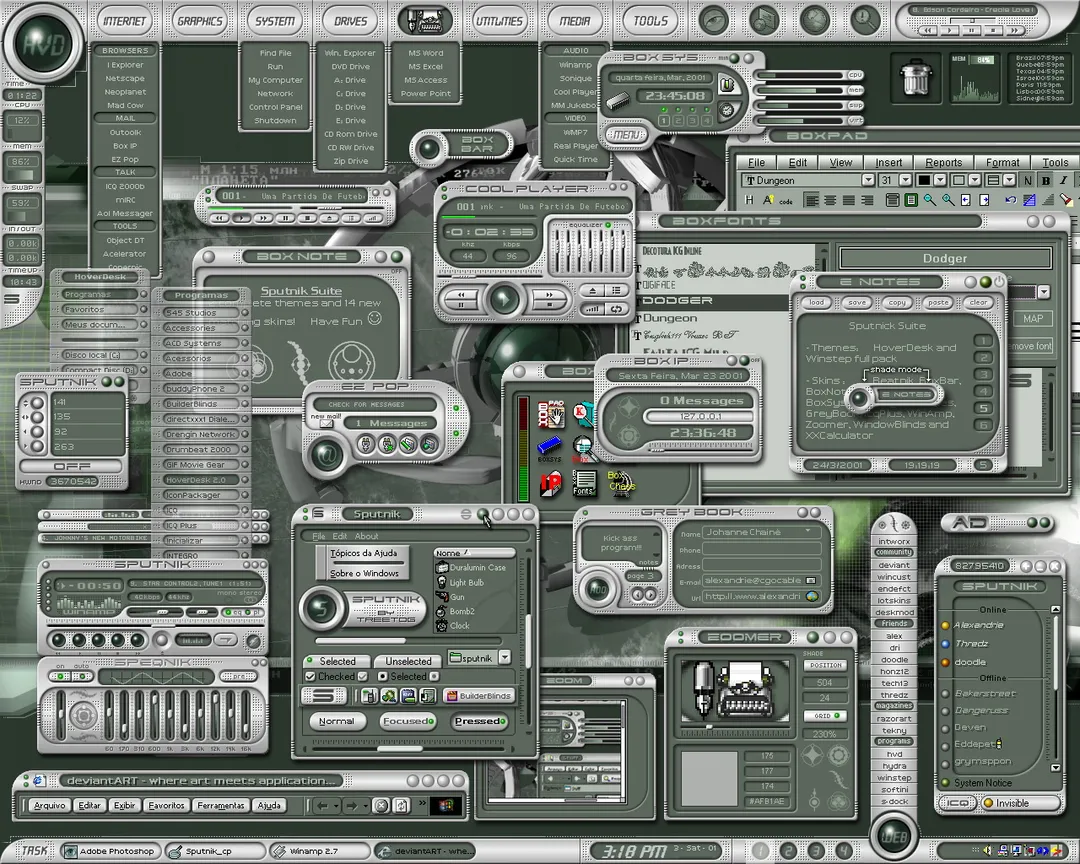The width and height of the screenshot is (1080, 864).
Task: Click the IP red icon in Box window
Action: click(x=550, y=482)
